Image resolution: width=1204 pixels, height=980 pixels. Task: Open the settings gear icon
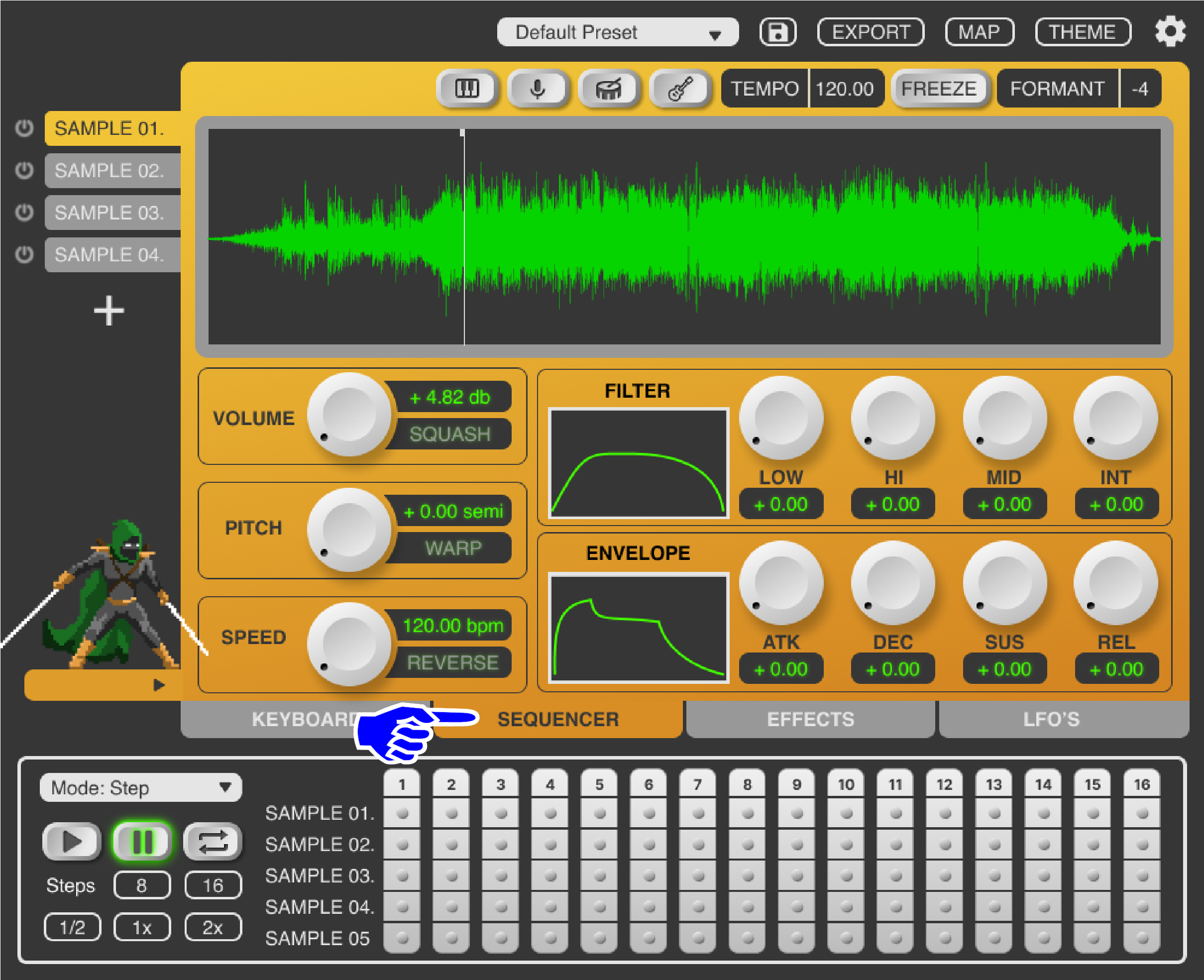[1171, 32]
